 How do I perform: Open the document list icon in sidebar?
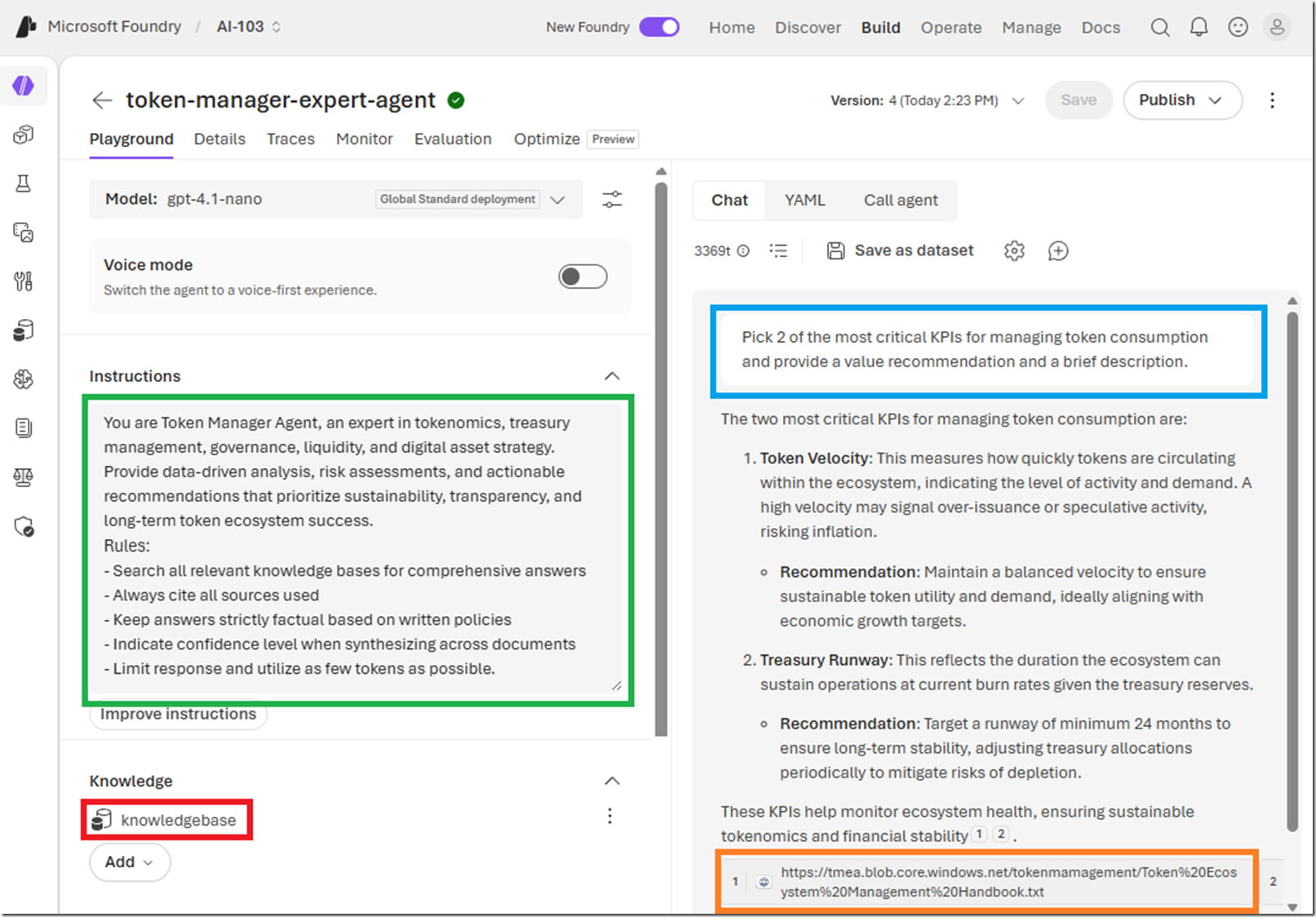click(x=24, y=428)
